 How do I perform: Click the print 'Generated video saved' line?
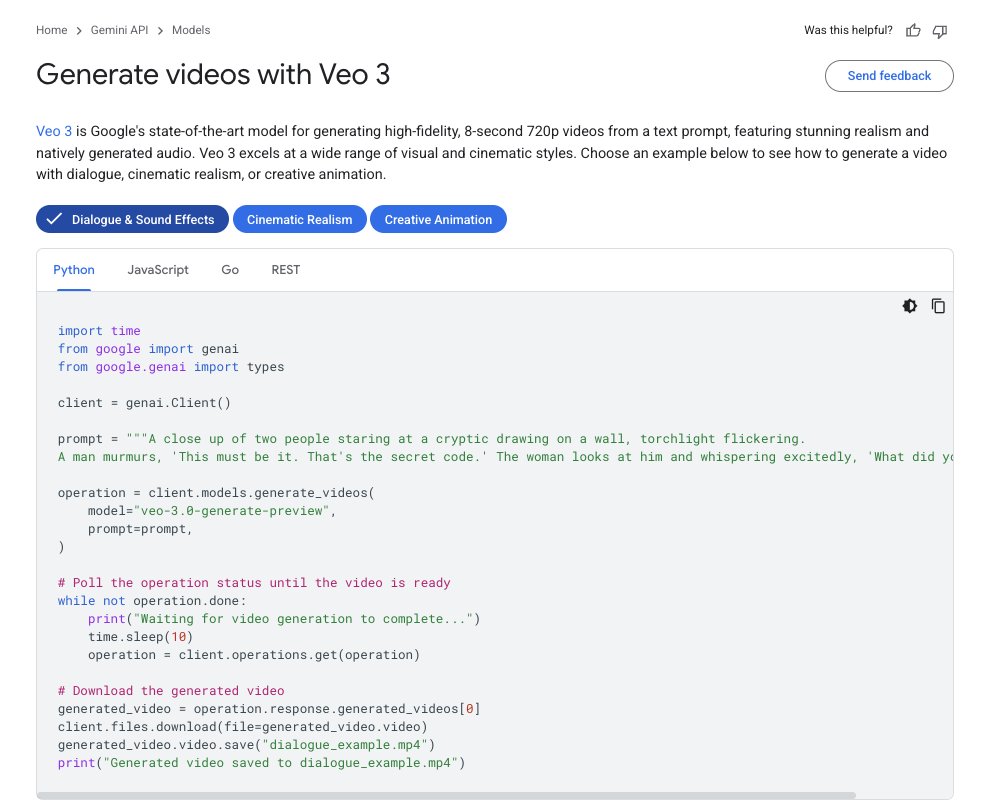point(262,763)
